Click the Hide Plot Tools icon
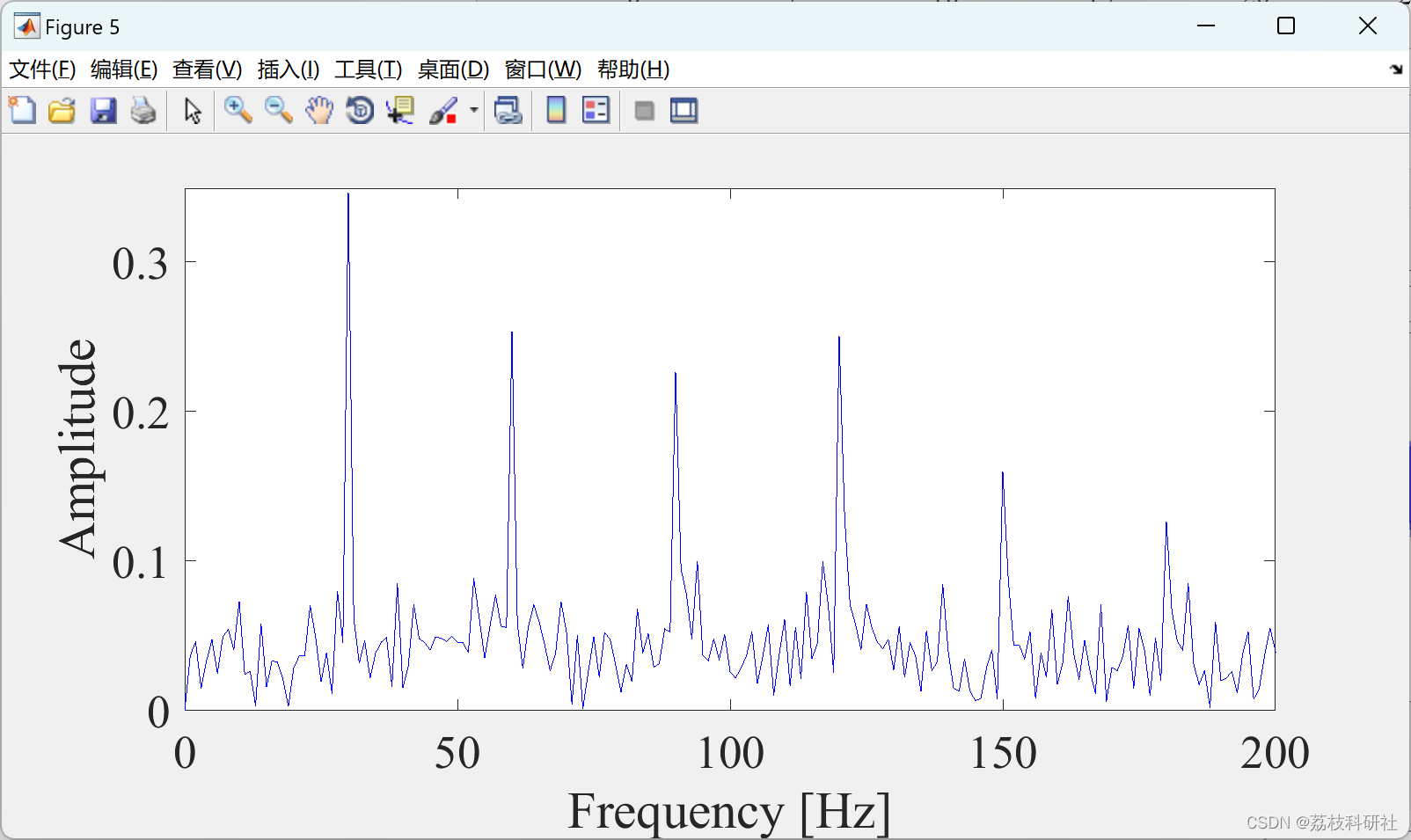 pos(644,111)
